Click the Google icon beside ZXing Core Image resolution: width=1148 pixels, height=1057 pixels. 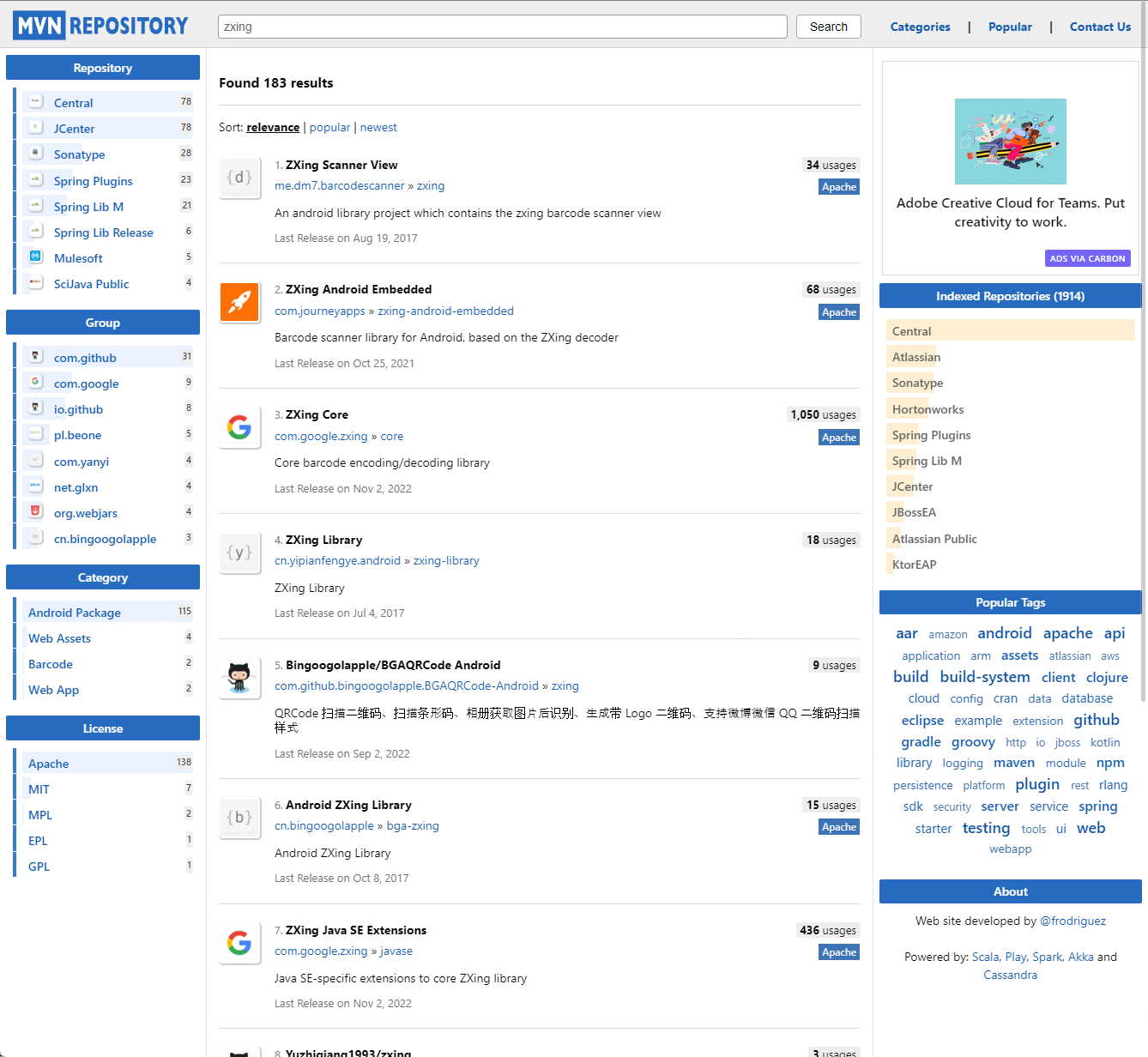tap(239, 427)
